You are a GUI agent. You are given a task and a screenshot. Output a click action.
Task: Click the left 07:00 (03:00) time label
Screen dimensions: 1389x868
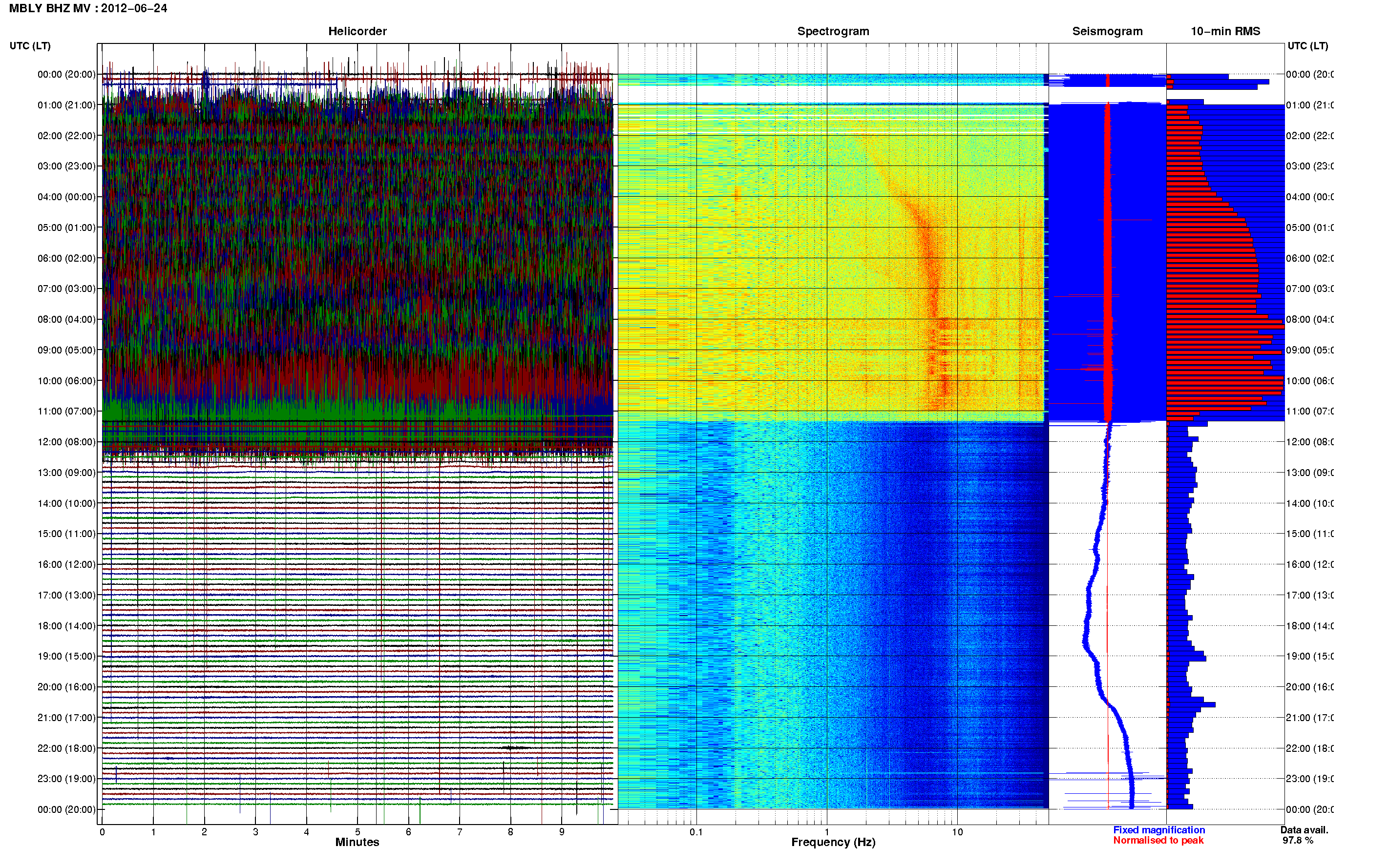(66, 289)
